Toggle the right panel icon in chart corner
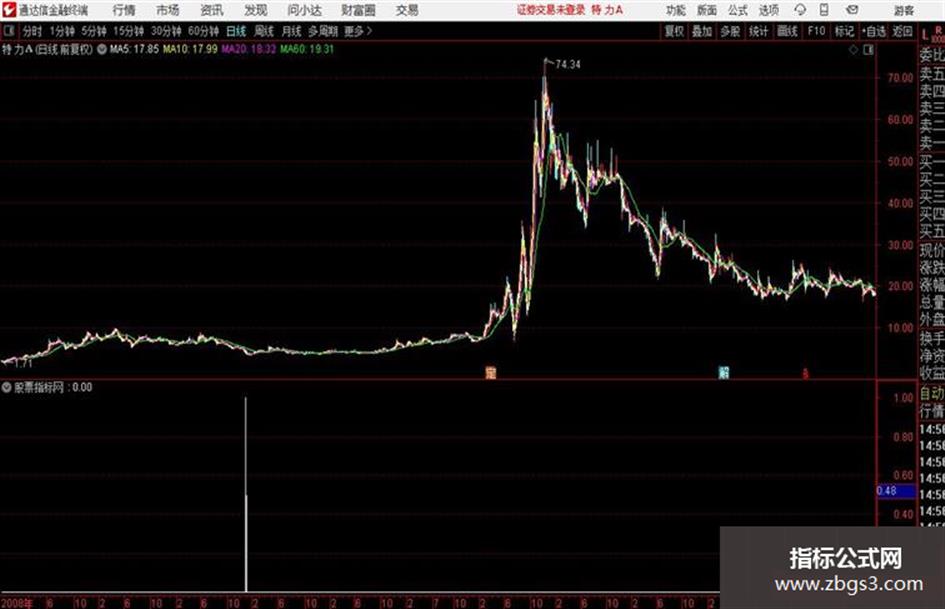The height and width of the screenshot is (609, 945). click(x=868, y=50)
